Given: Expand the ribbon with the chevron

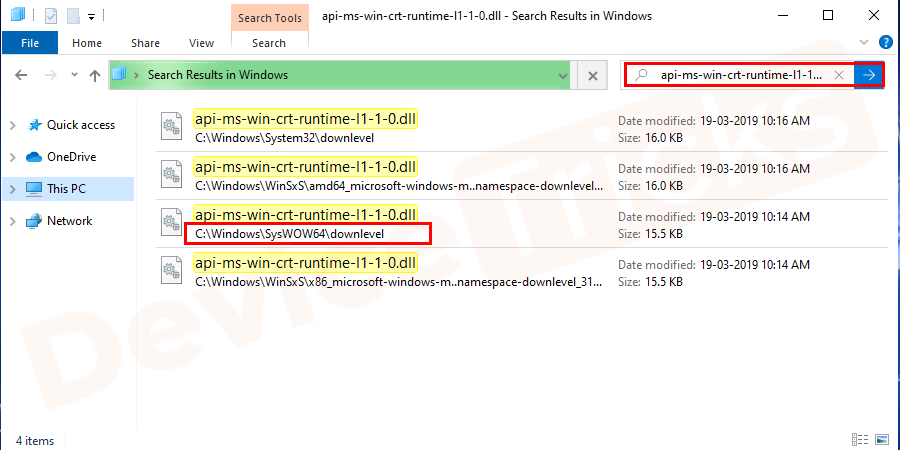Looking at the screenshot, I should [865, 42].
